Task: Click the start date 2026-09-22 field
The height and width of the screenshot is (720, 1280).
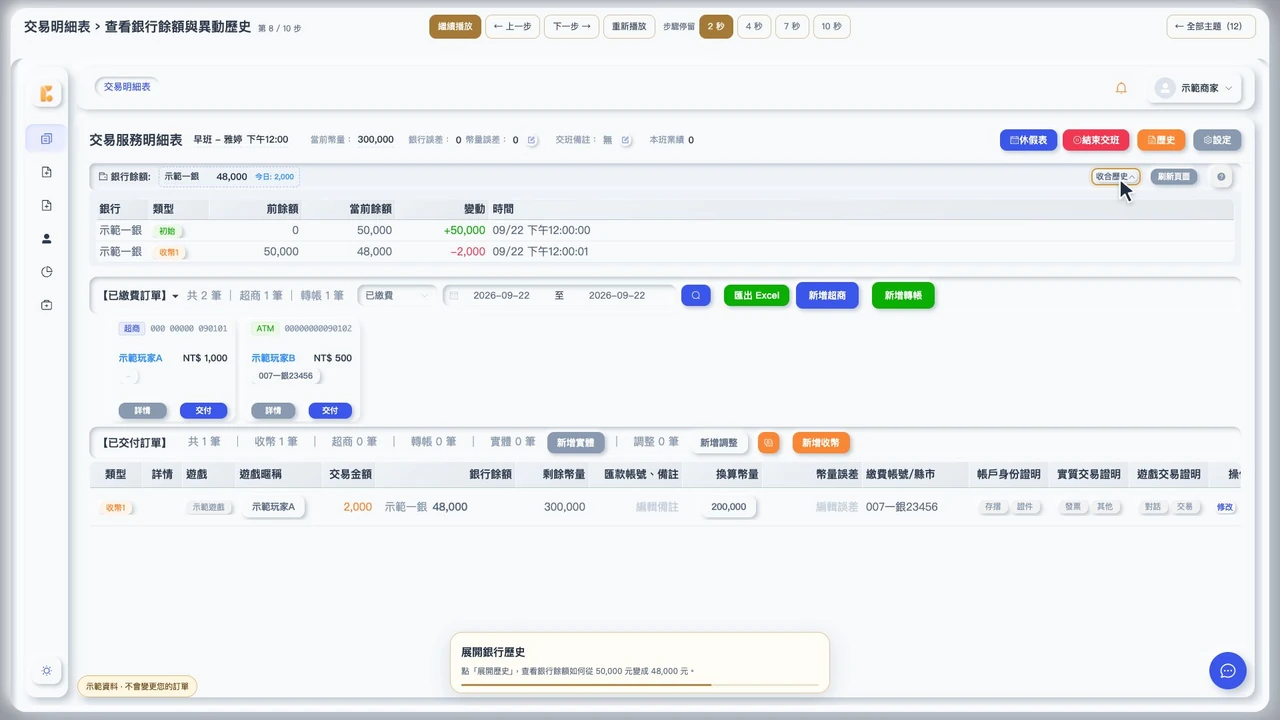Action: tap(503, 296)
